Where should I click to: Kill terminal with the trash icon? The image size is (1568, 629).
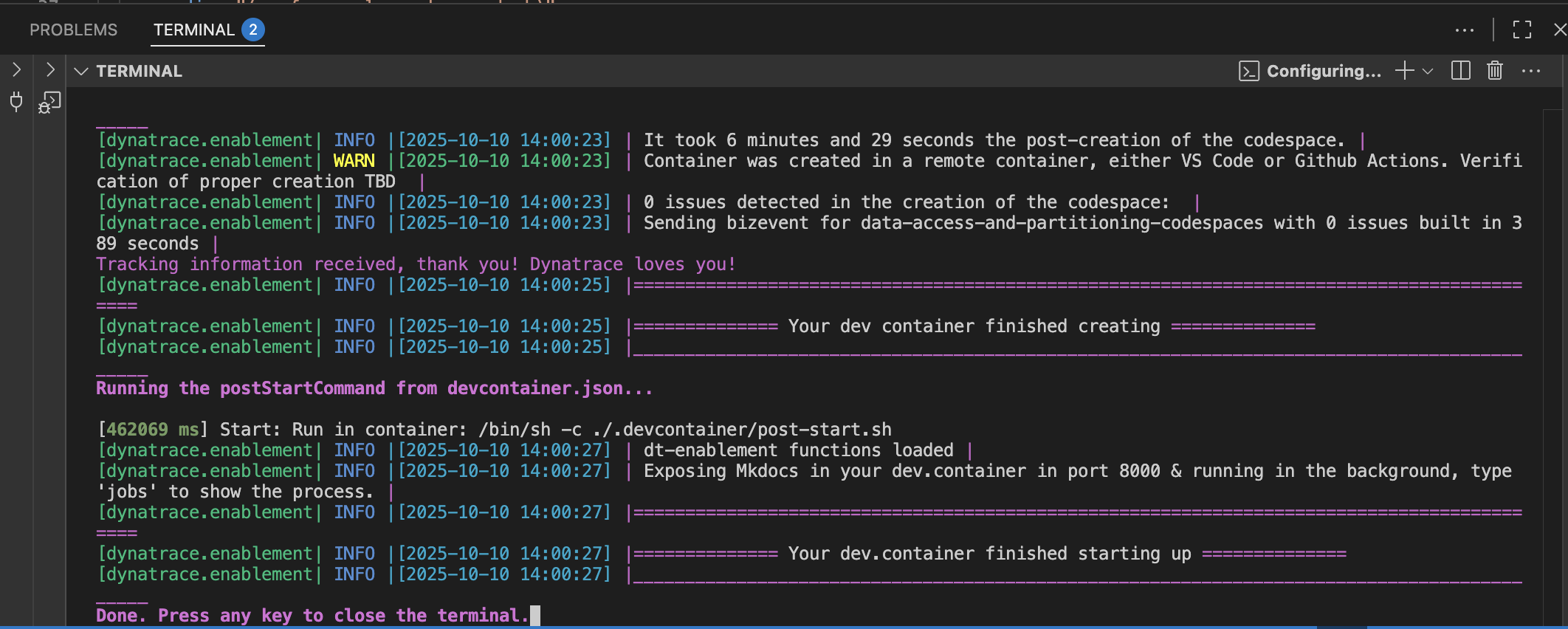(1495, 71)
